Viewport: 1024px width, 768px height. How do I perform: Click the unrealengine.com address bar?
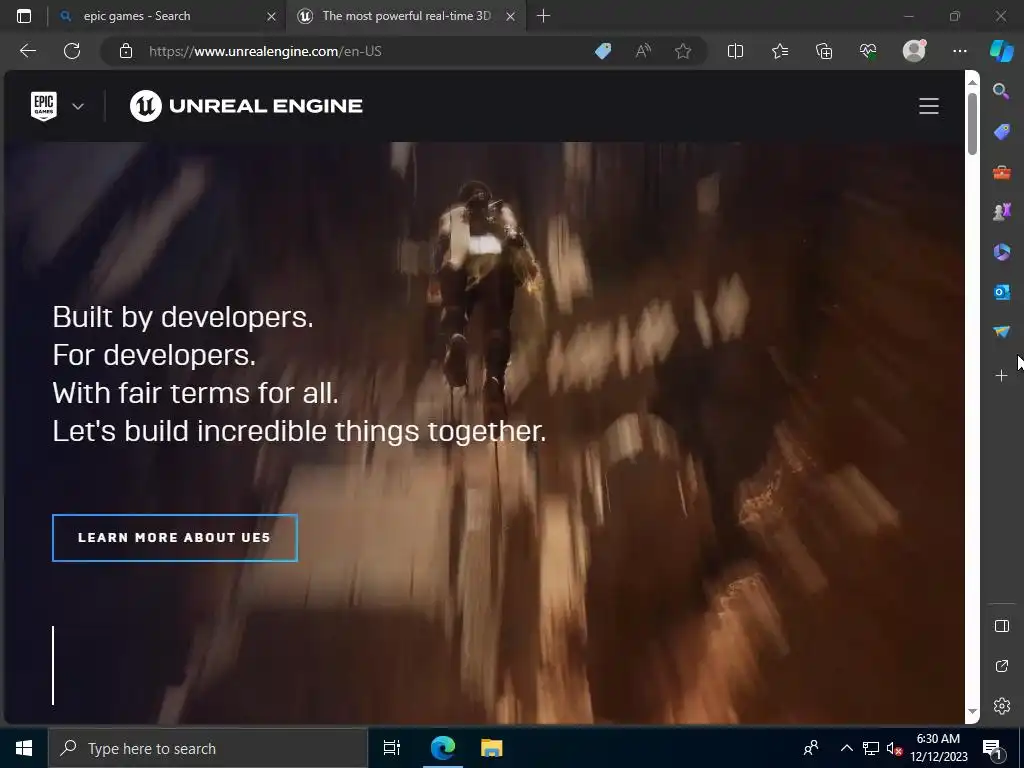pos(264,51)
